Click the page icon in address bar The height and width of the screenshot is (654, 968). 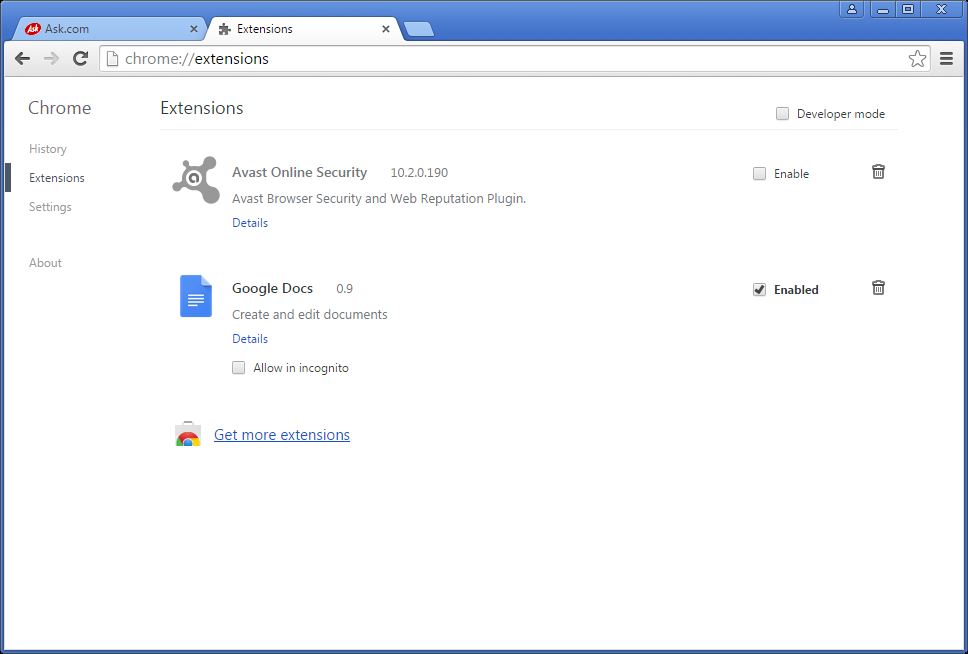coord(112,59)
